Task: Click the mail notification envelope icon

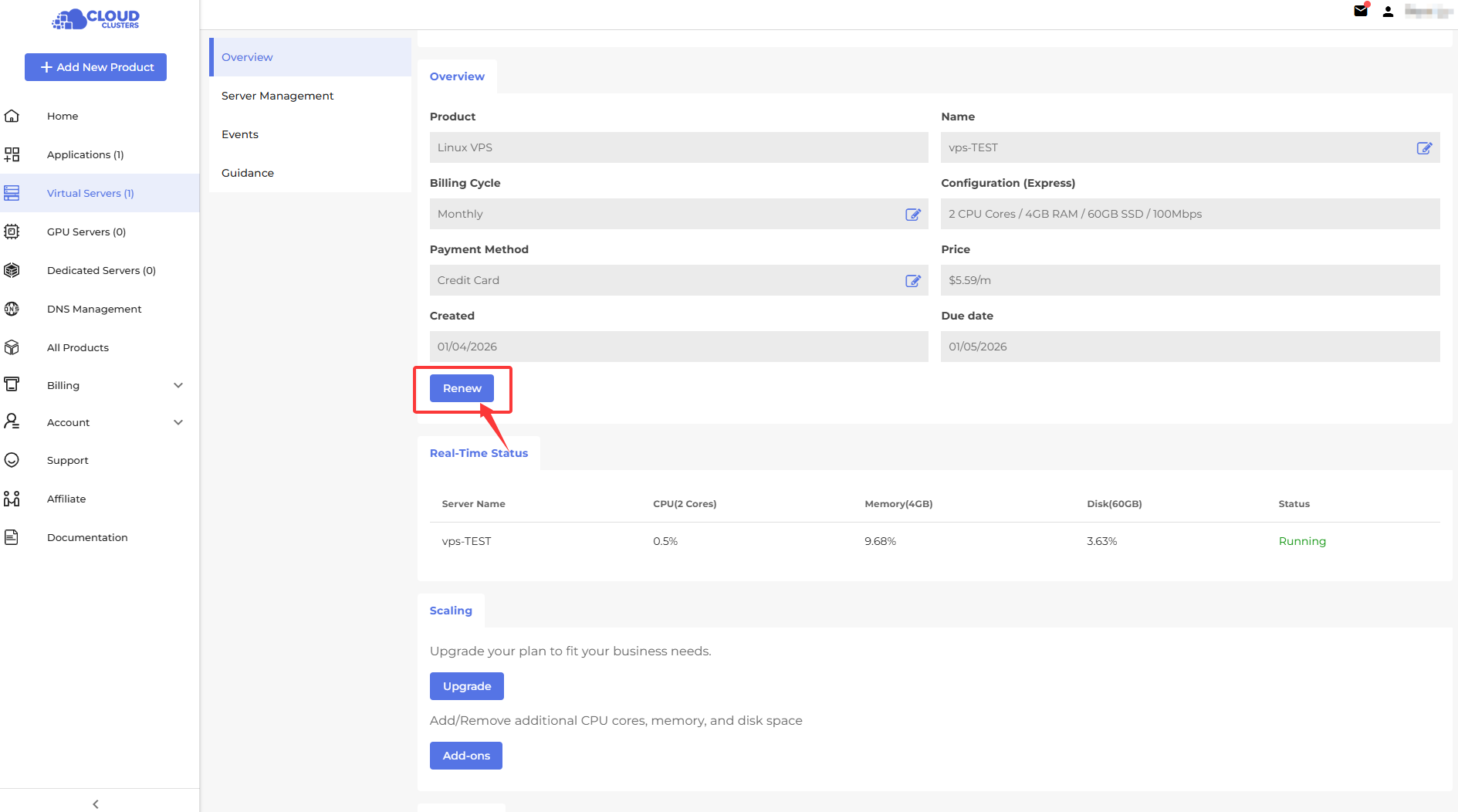Action: point(1361,11)
